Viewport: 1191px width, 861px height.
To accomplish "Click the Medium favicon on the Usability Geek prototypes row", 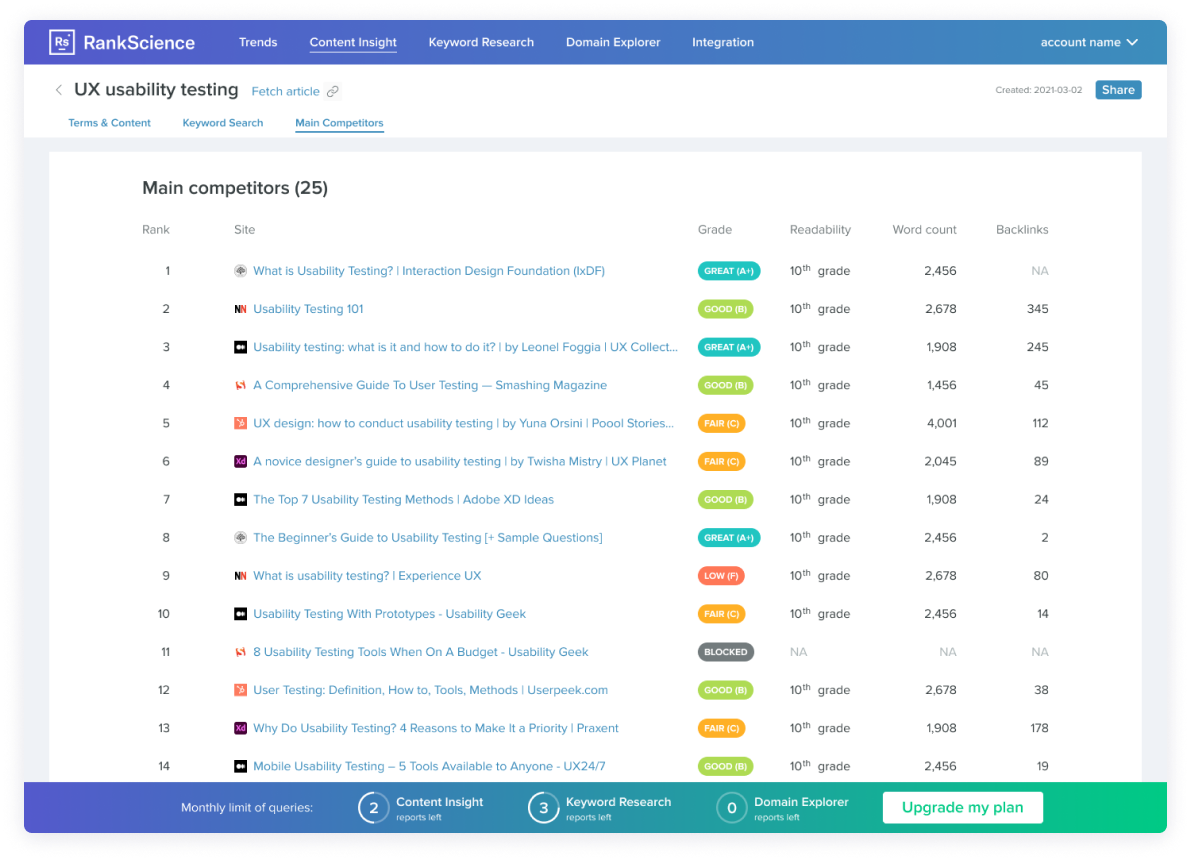I will (239, 613).
